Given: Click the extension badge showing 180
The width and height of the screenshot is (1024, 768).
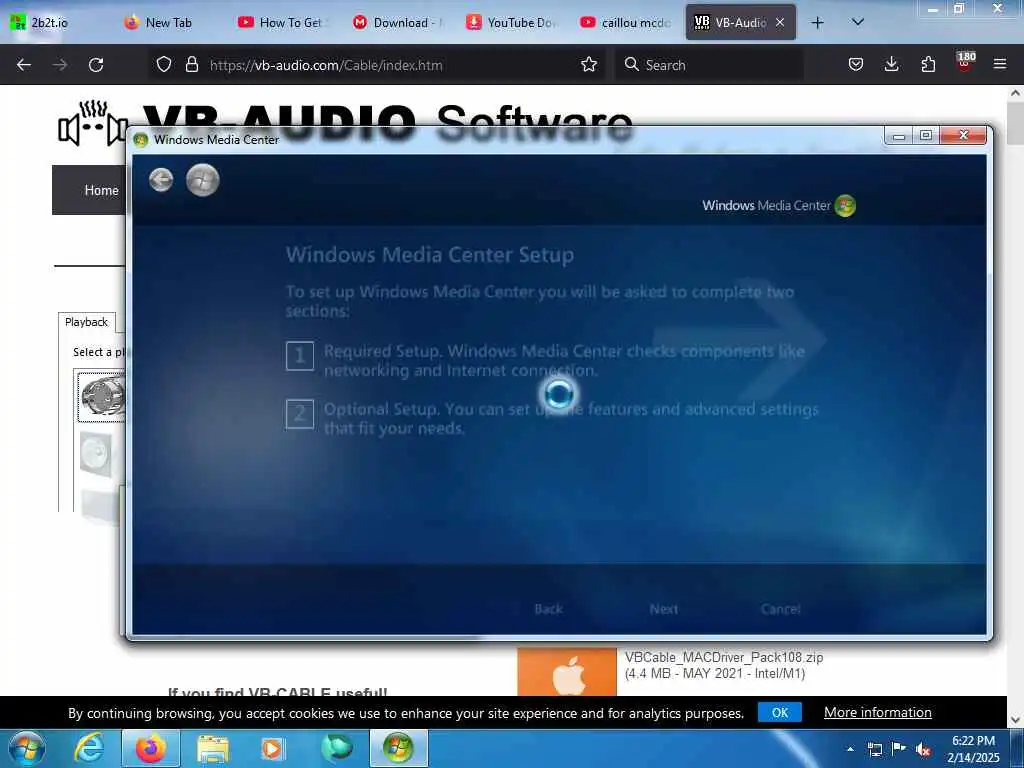Looking at the screenshot, I should [x=965, y=61].
